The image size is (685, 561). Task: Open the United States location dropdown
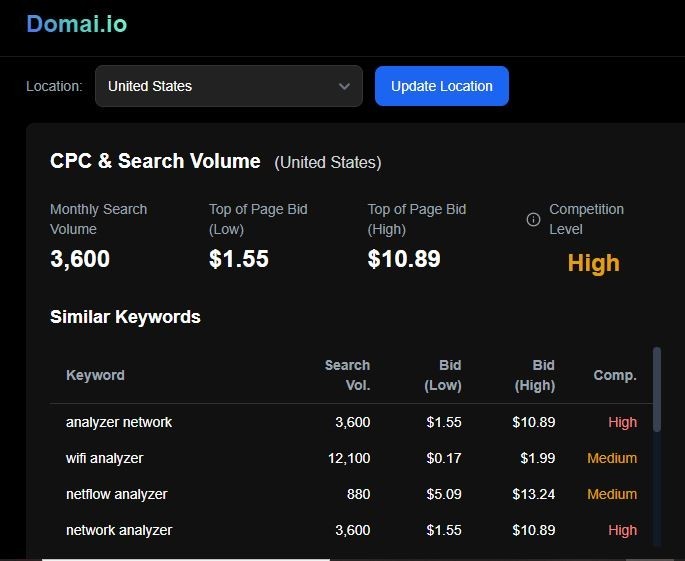pyautogui.click(x=229, y=86)
